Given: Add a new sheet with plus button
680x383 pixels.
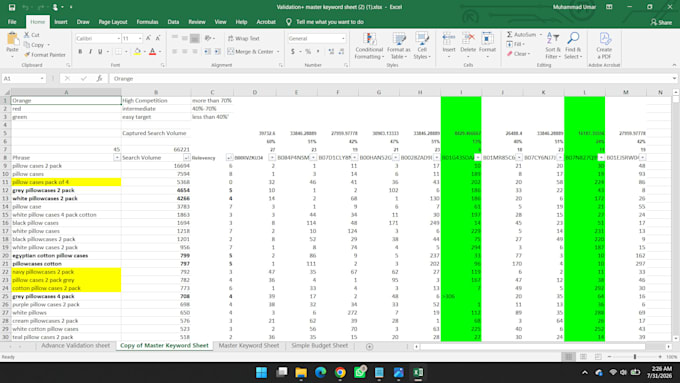Looking at the screenshot, I should click(369, 347).
